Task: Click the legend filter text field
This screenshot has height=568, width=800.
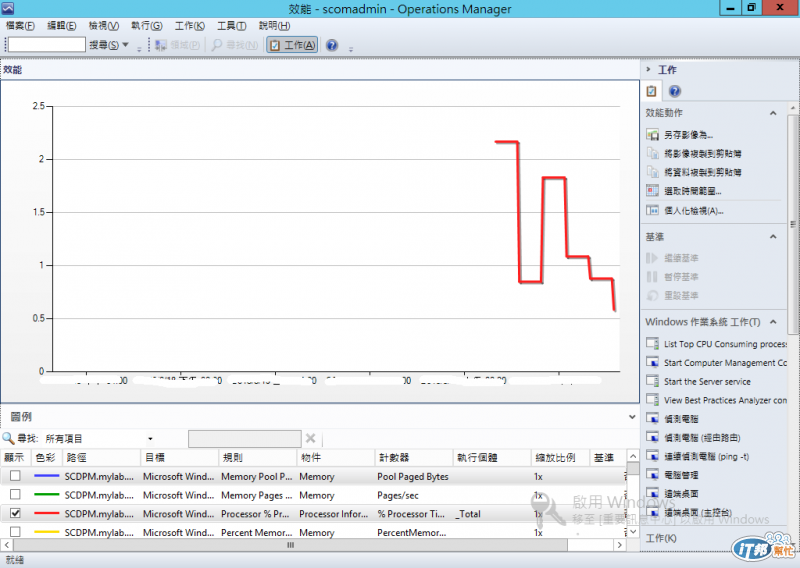Action: click(244, 438)
